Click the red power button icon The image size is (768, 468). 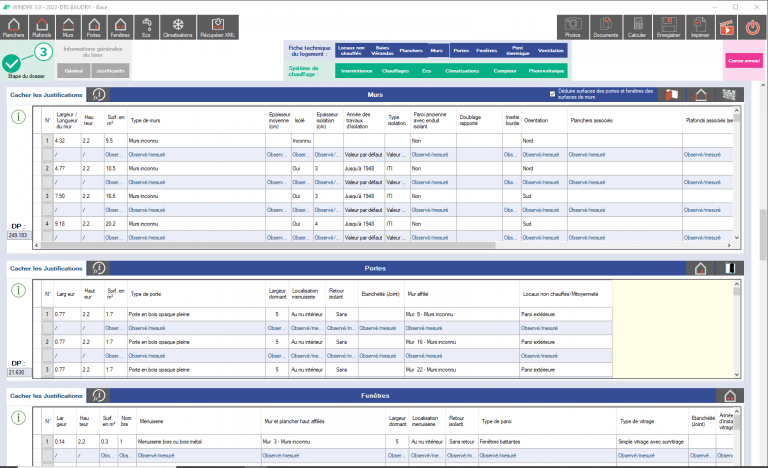pyautogui.click(x=751, y=28)
